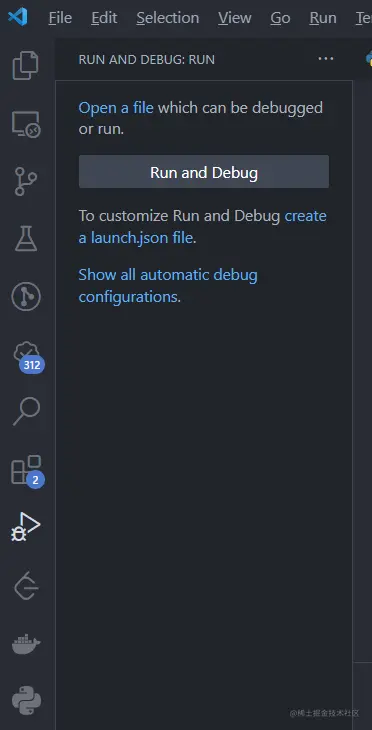This screenshot has width=372, height=730.
Task: Open the panel's Views and More Actions ellipsis
Action: coord(325,59)
